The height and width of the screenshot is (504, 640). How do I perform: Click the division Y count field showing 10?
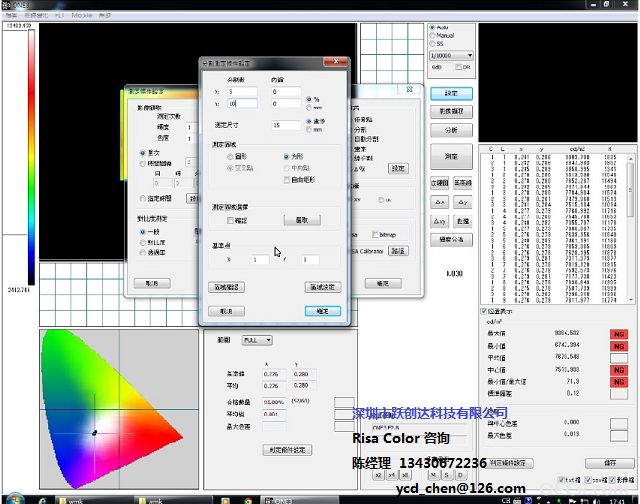click(x=242, y=104)
